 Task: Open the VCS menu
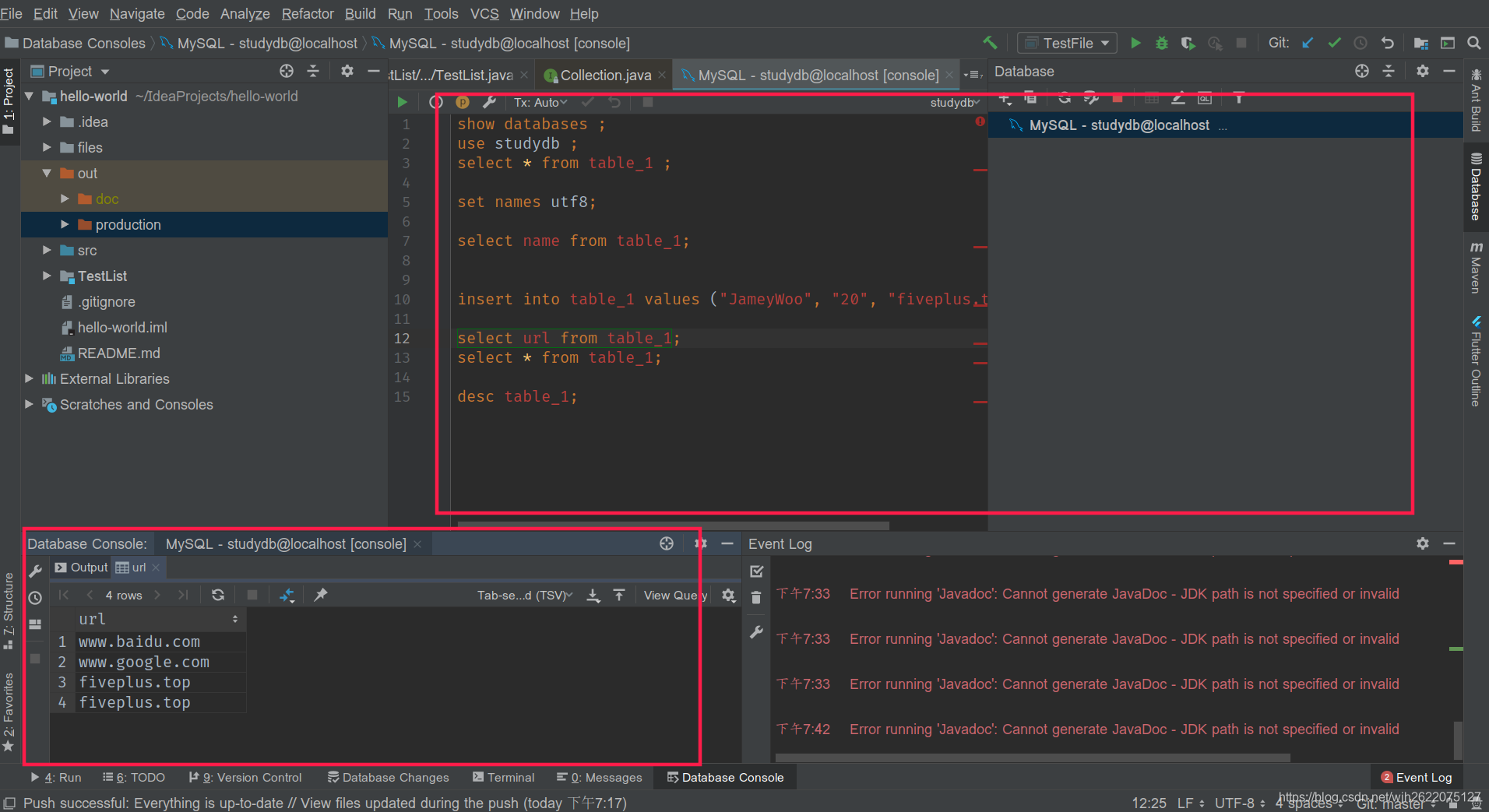click(x=484, y=13)
